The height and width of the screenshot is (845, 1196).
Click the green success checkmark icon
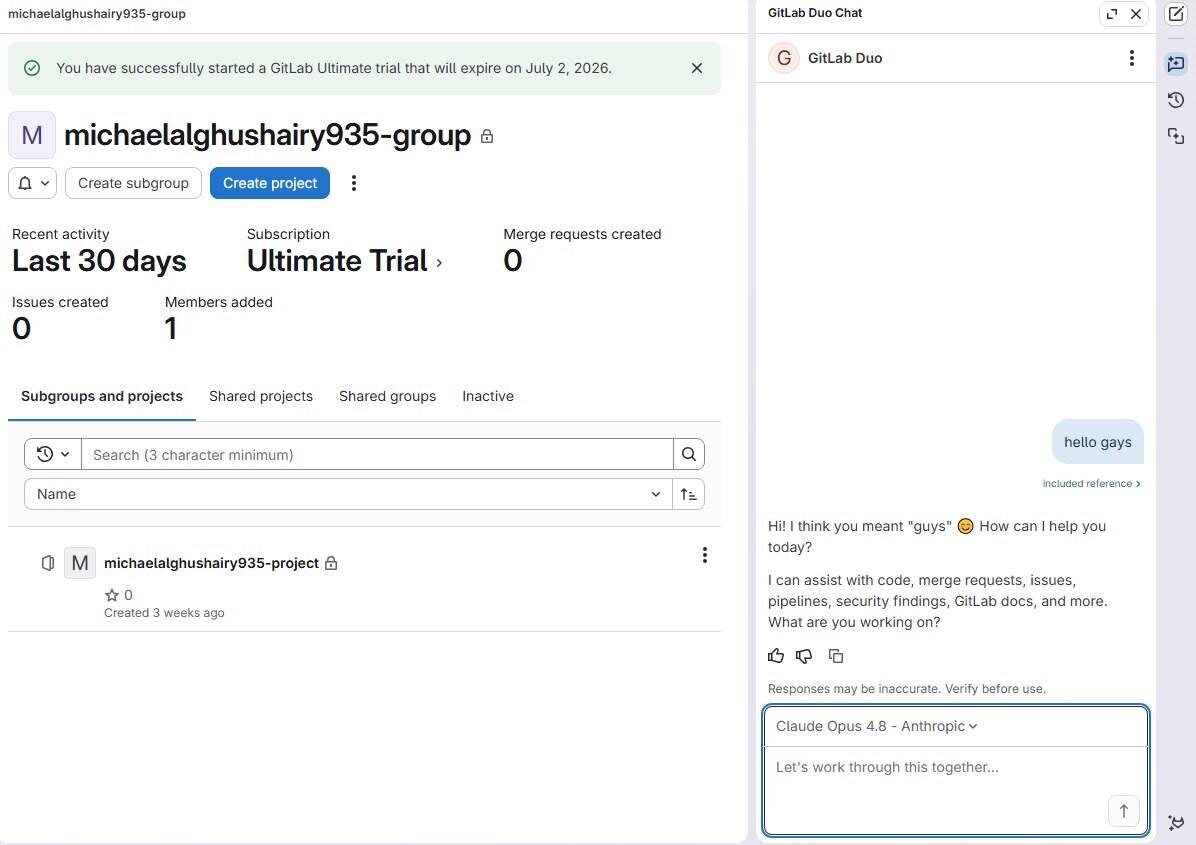point(32,68)
